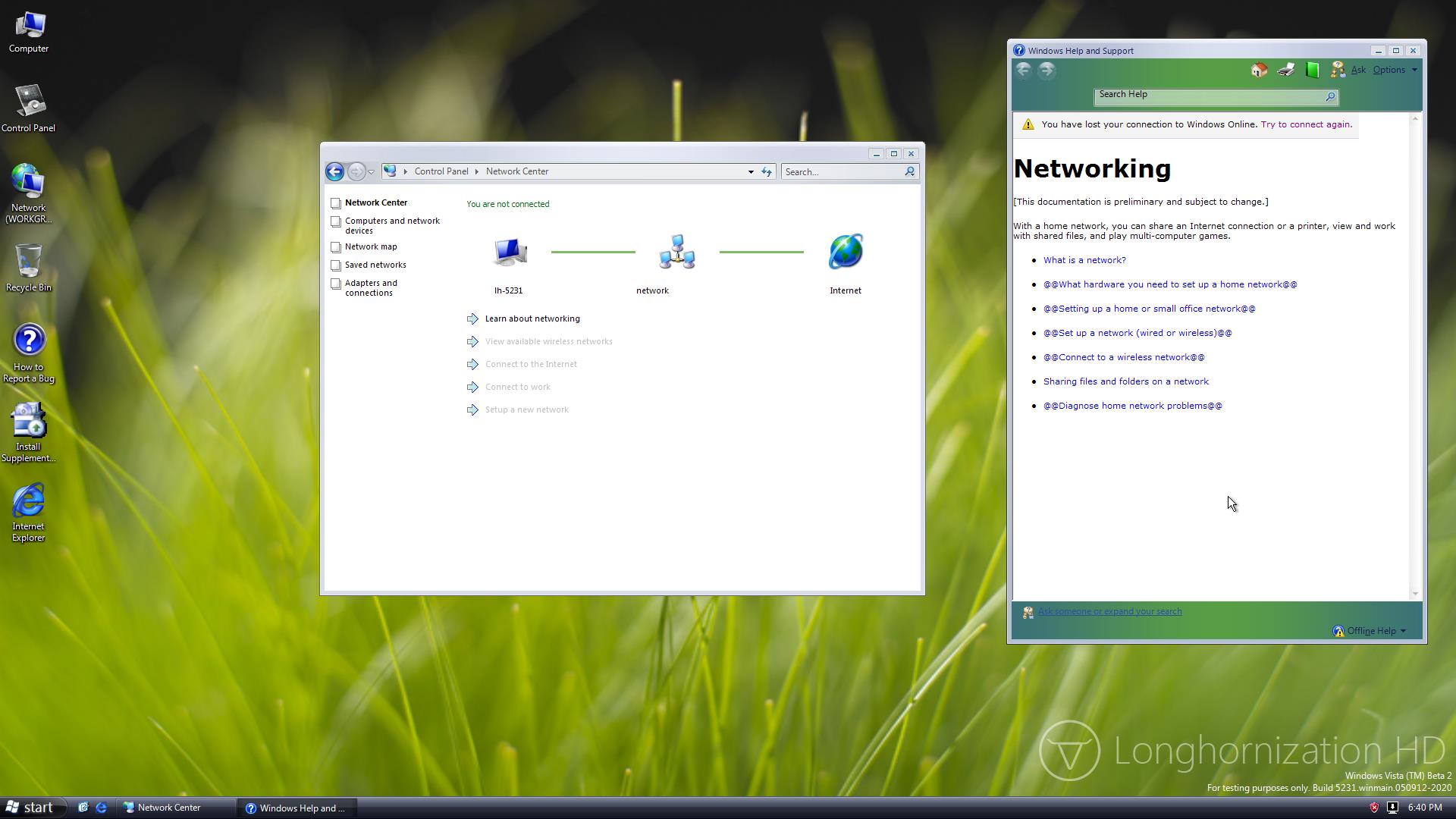Click the Ask icon in Help toolbar
Screen dimensions: 1456x819
coord(1338,70)
